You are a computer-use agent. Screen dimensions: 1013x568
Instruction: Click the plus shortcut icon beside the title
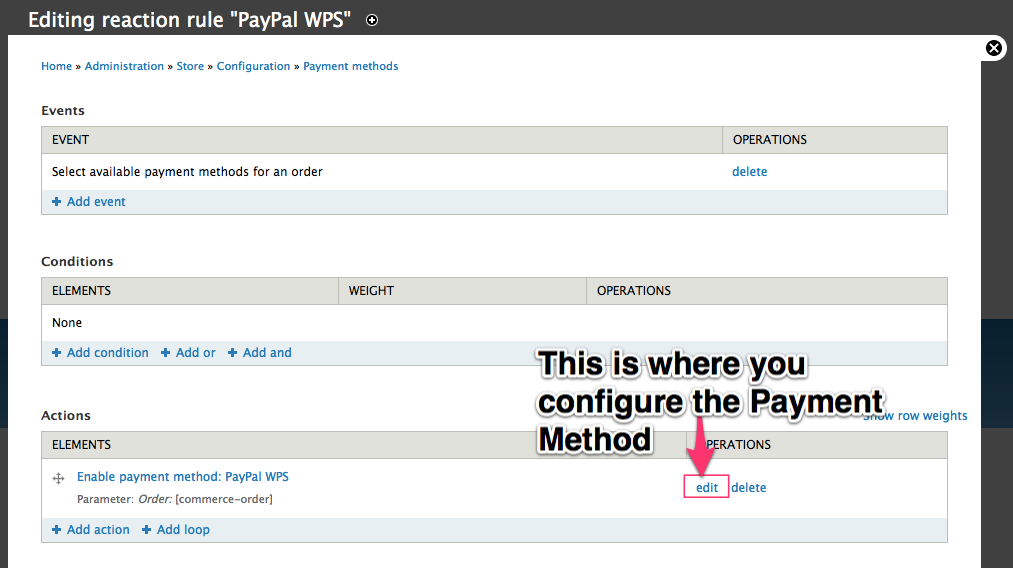(372, 20)
